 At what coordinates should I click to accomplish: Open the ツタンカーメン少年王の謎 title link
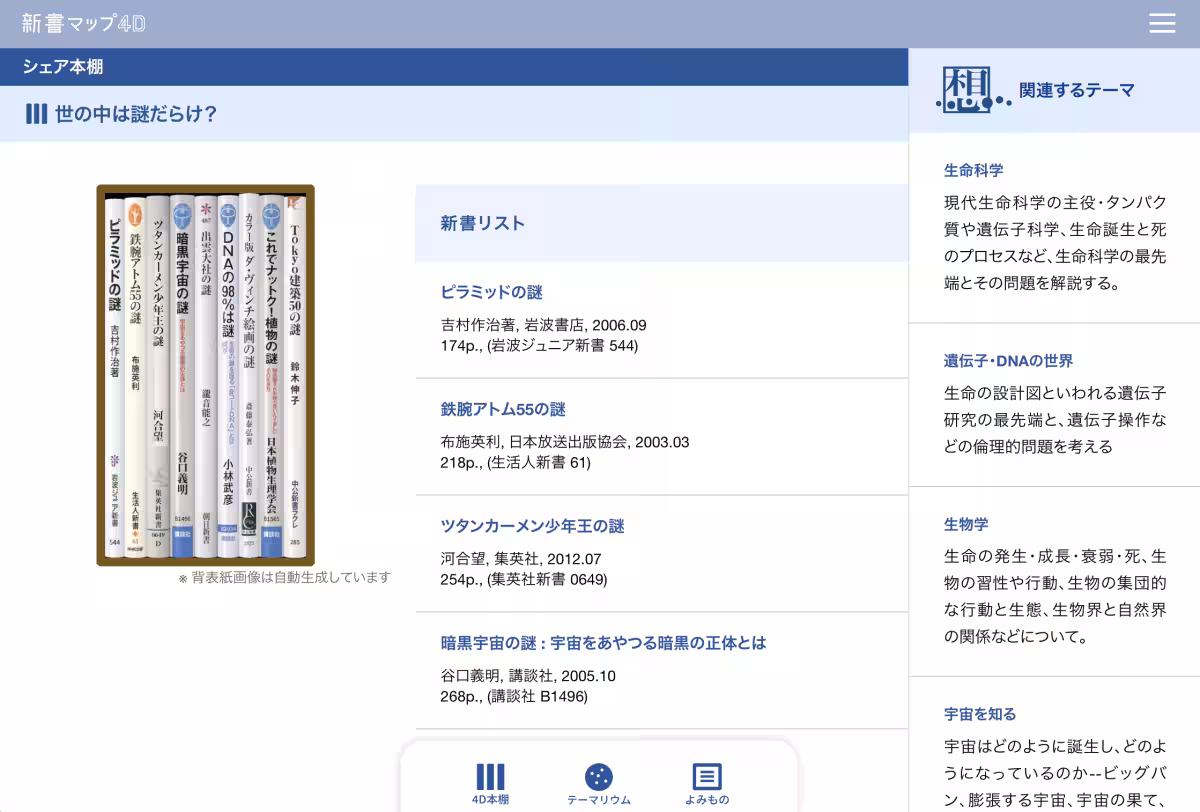[532, 526]
